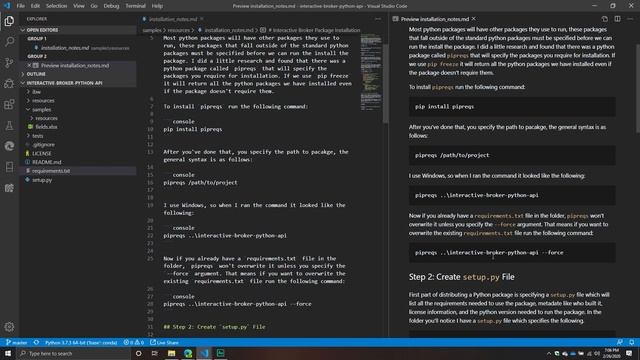This screenshot has height=360, width=640.
Task: Select Python 3.7.3 64-bit interpreter status item
Action: coord(81,342)
